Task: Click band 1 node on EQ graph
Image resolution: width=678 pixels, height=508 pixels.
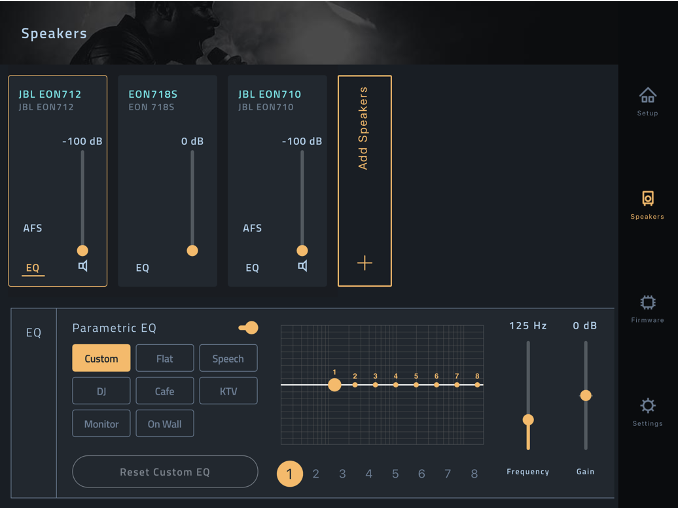Action: [x=335, y=384]
